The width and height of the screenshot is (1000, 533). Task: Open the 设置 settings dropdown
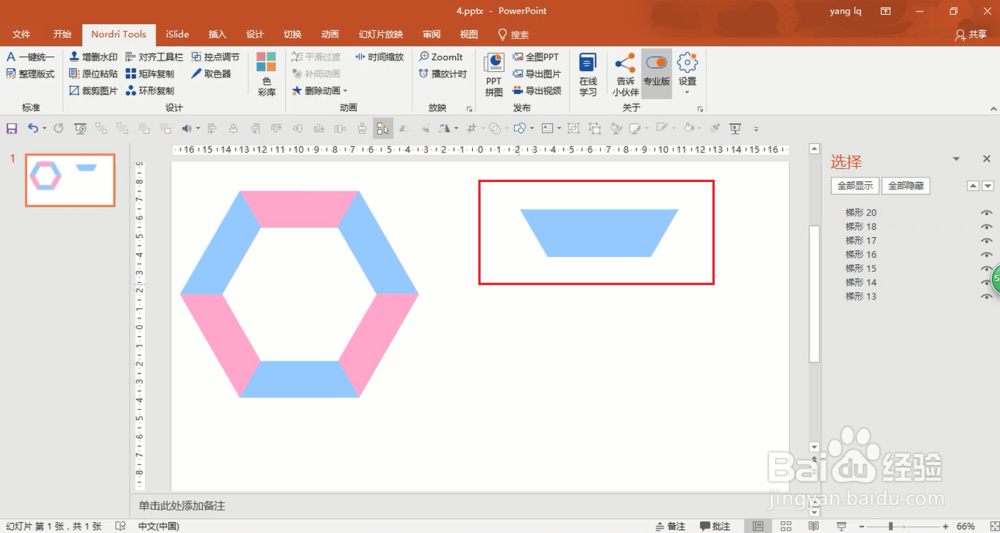click(x=688, y=74)
